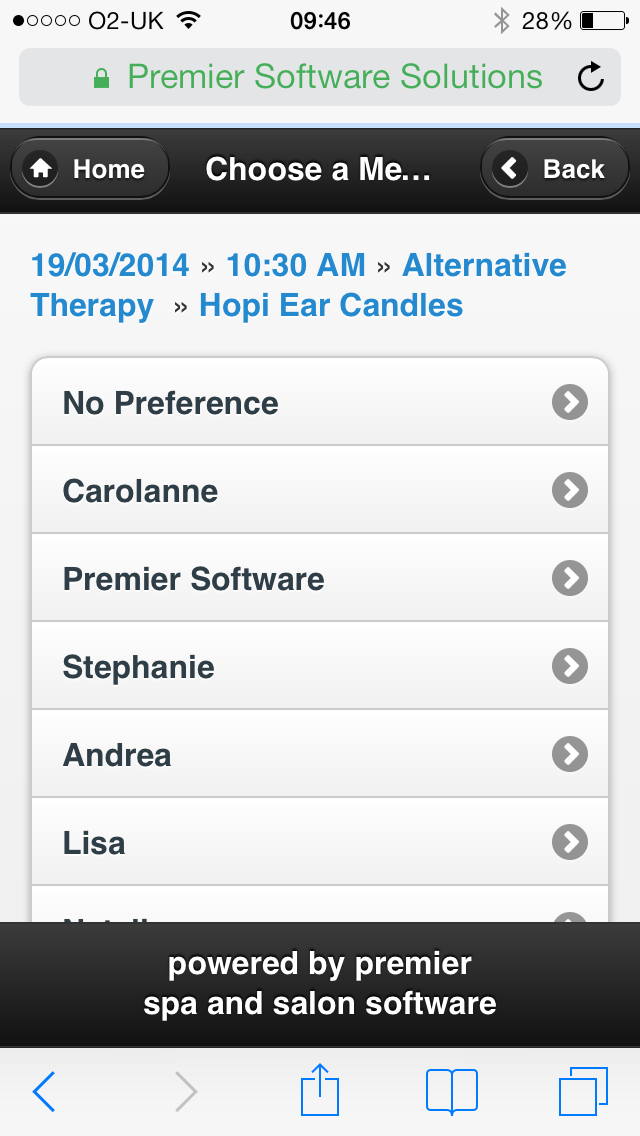This screenshot has width=640, height=1136.
Task: Go back with Safari's back arrow
Action: (45, 1091)
